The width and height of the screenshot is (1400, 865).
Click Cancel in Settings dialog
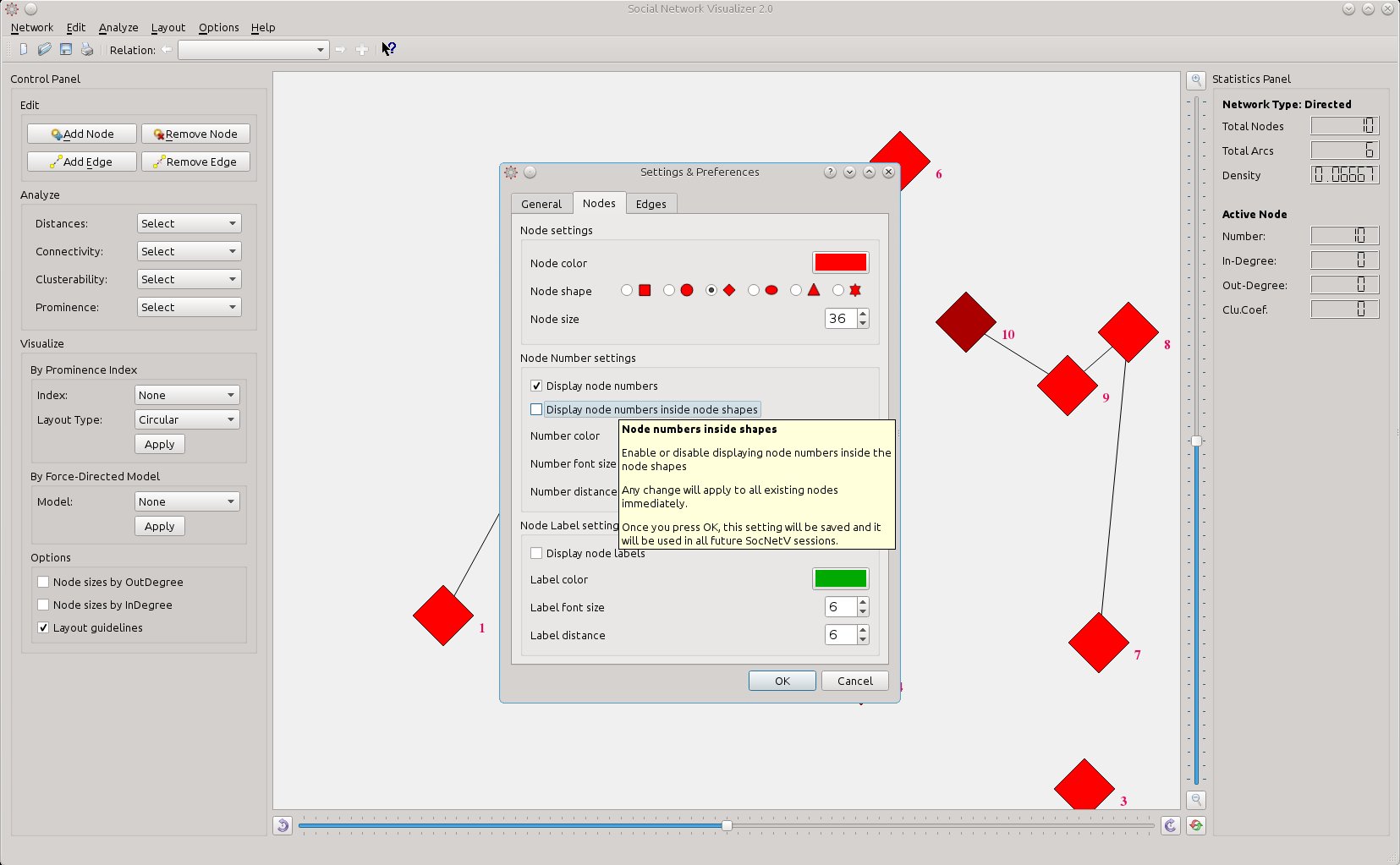point(855,681)
